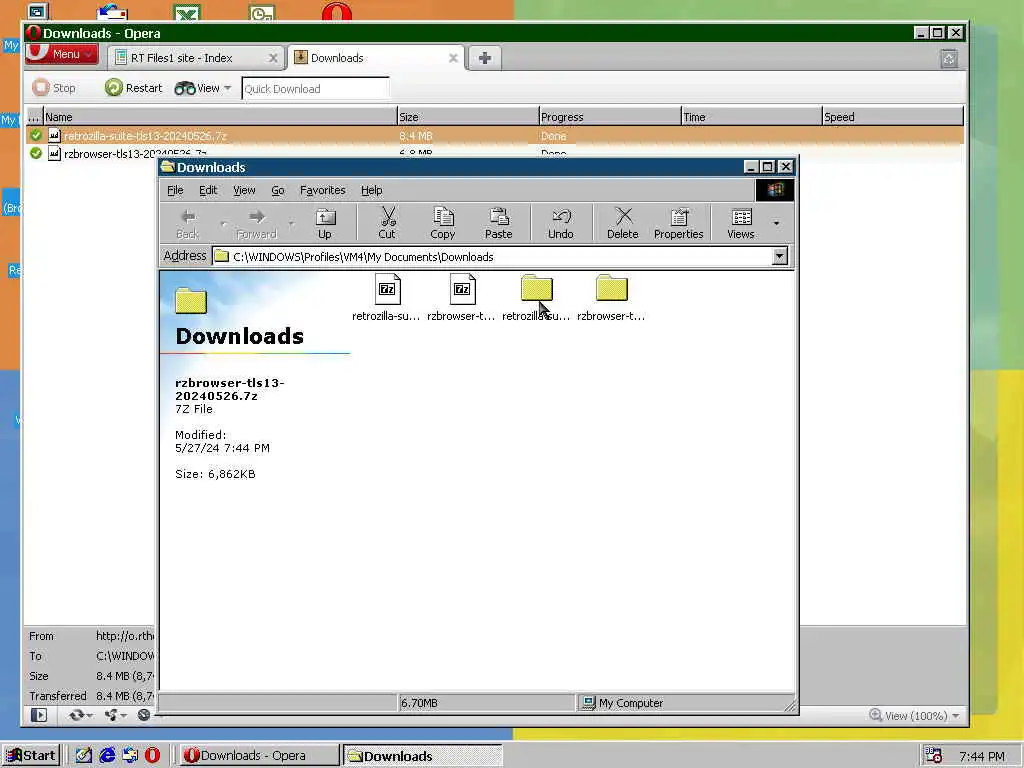Select the retrozilla-su... folder icon
The image size is (1024, 768).
(536, 298)
